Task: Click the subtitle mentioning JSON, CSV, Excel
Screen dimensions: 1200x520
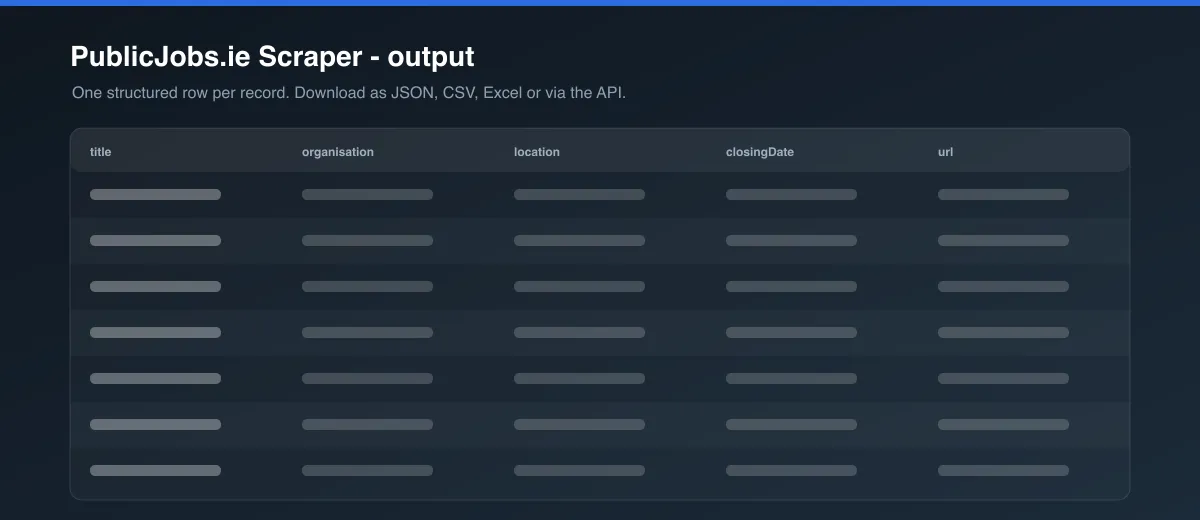Action: (349, 92)
